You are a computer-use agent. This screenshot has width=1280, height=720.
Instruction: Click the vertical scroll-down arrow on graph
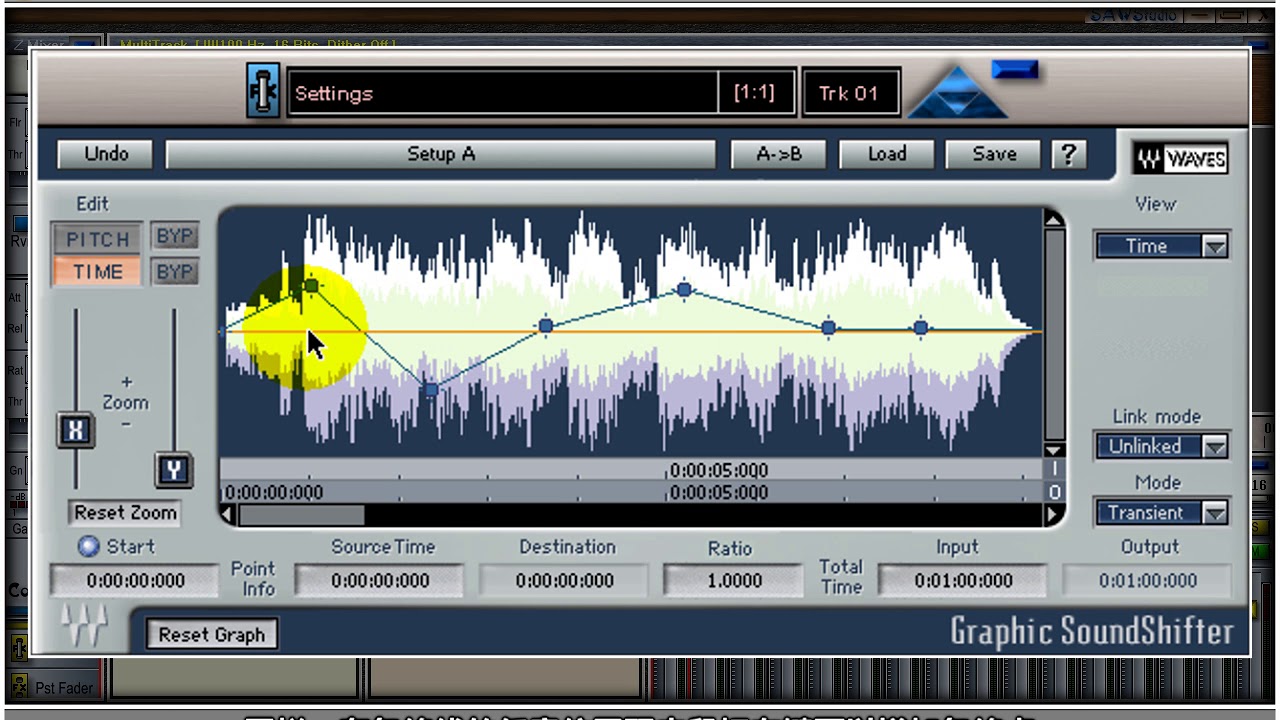pos(1053,450)
